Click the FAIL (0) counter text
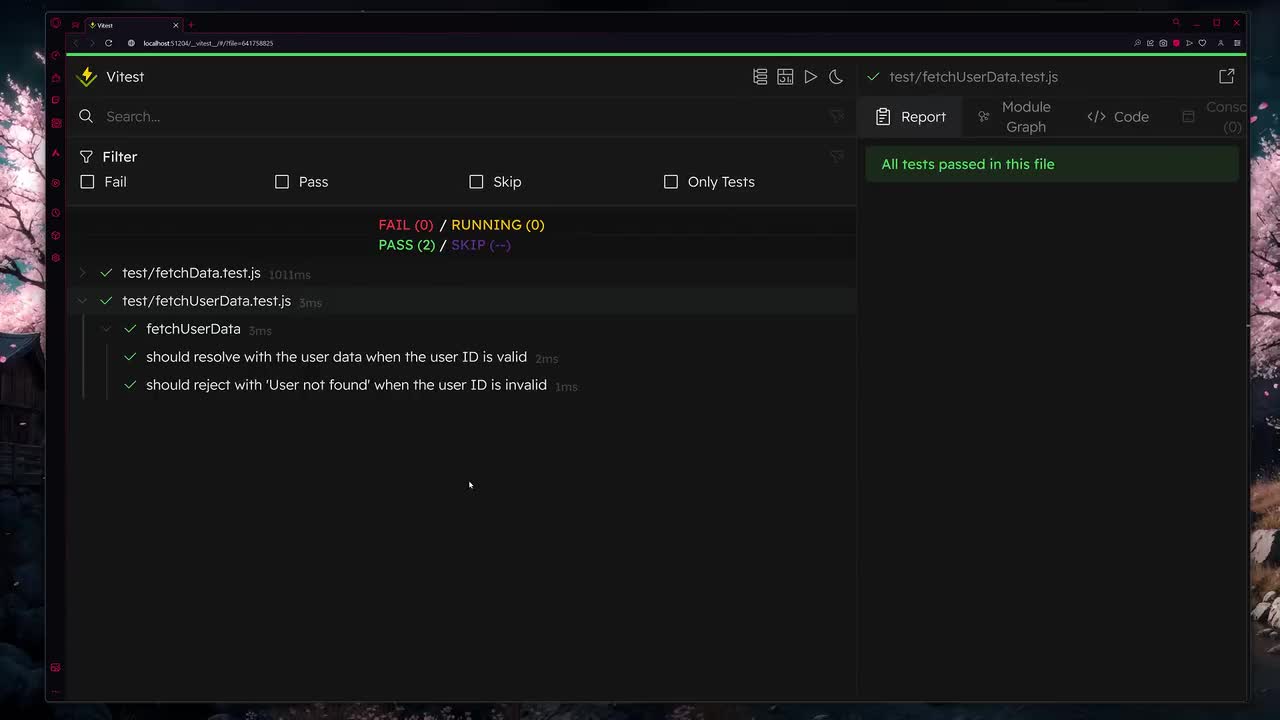Image resolution: width=1280 pixels, height=720 pixels. coord(406,225)
